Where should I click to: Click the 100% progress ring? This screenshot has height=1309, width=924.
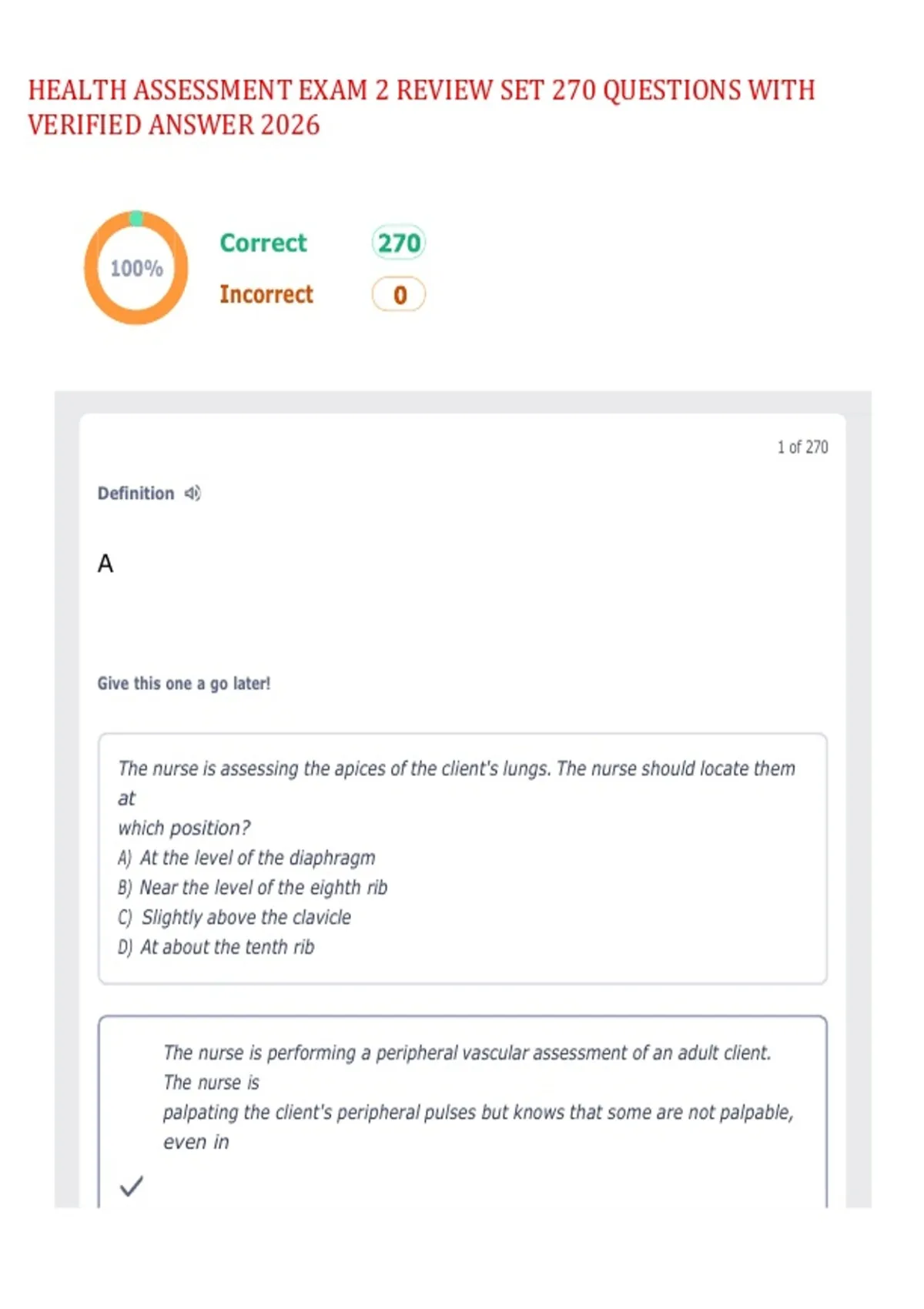tap(136, 267)
